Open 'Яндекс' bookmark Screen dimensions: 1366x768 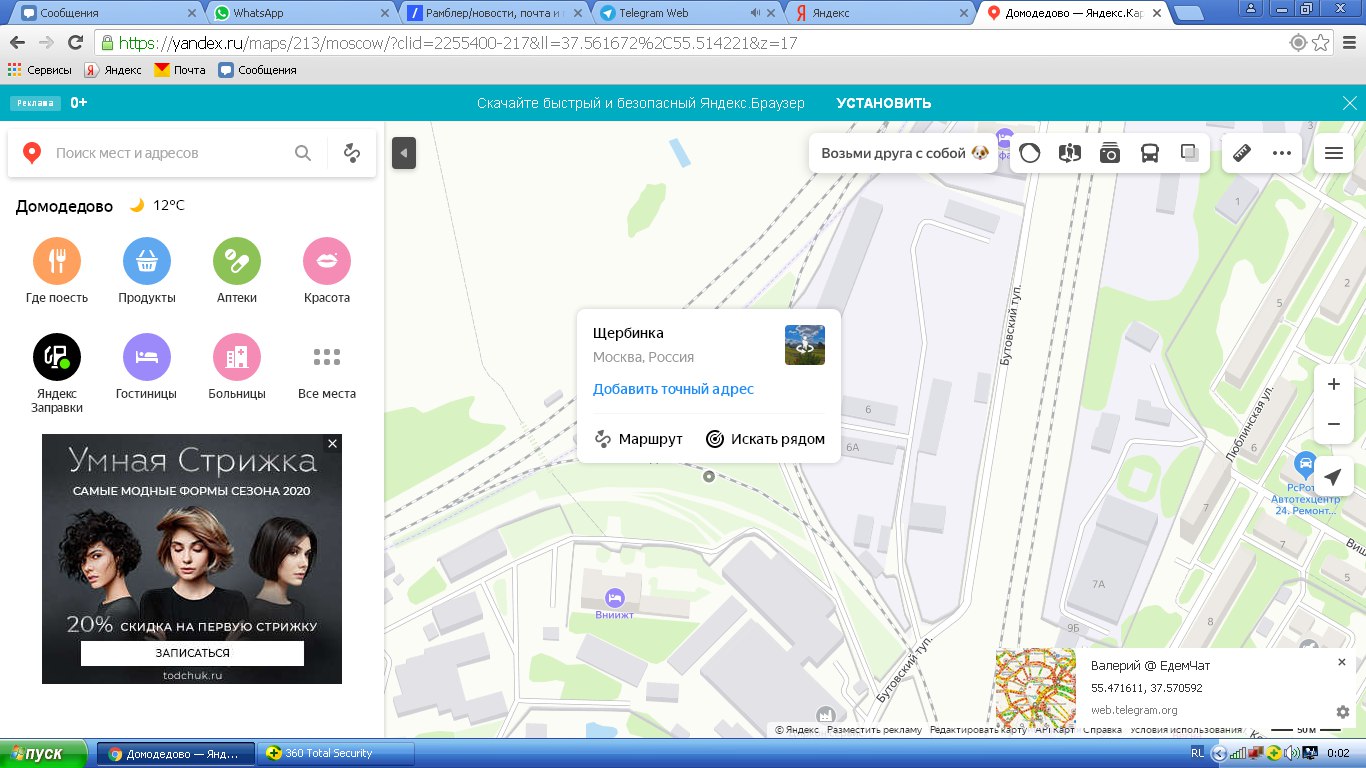click(x=112, y=70)
